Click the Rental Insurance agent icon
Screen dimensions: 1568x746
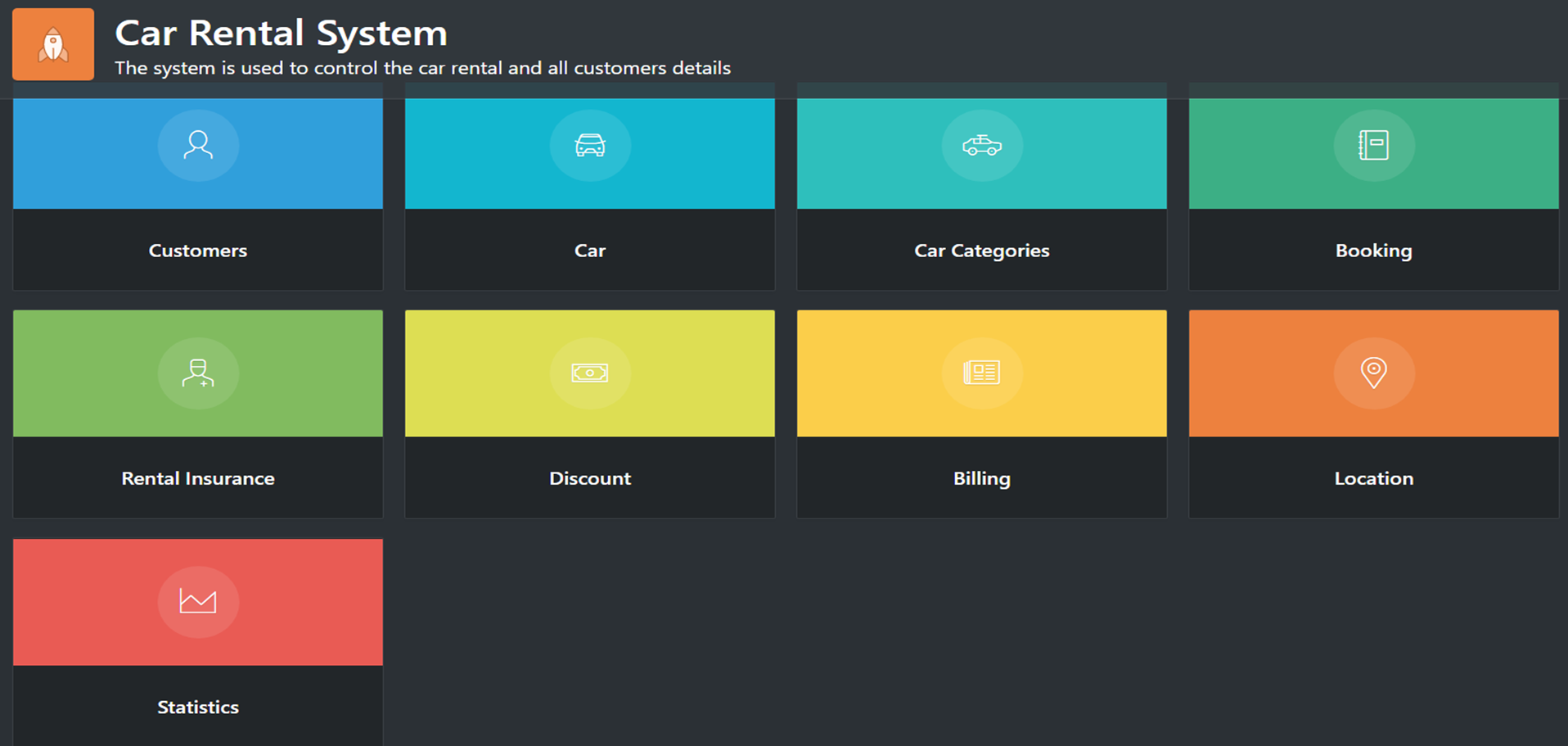point(198,373)
